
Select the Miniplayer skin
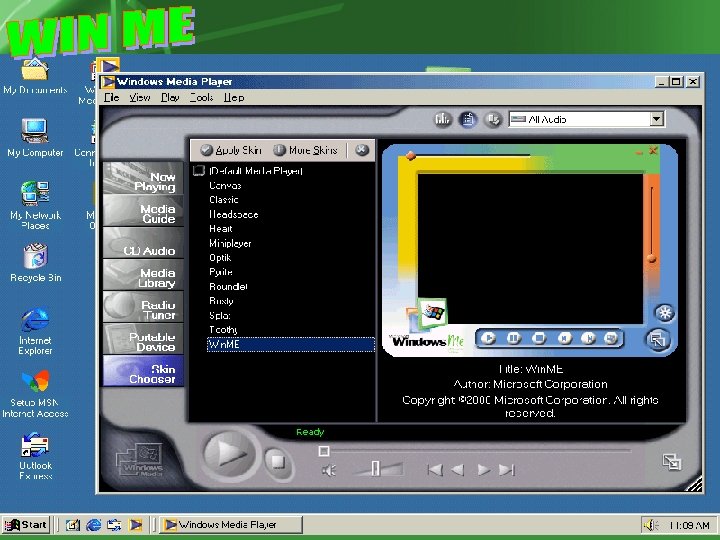pyautogui.click(x=230, y=243)
